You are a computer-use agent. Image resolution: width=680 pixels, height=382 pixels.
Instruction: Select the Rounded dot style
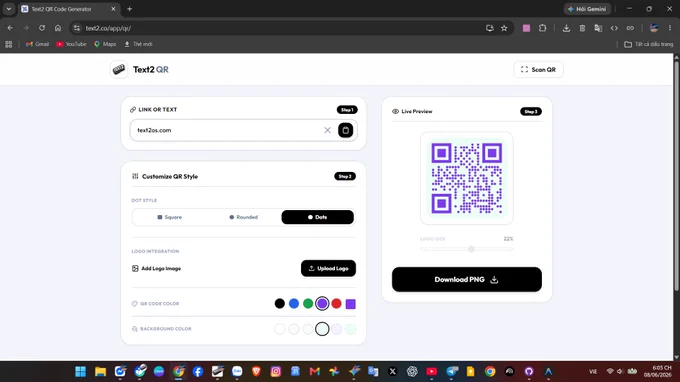(x=243, y=217)
